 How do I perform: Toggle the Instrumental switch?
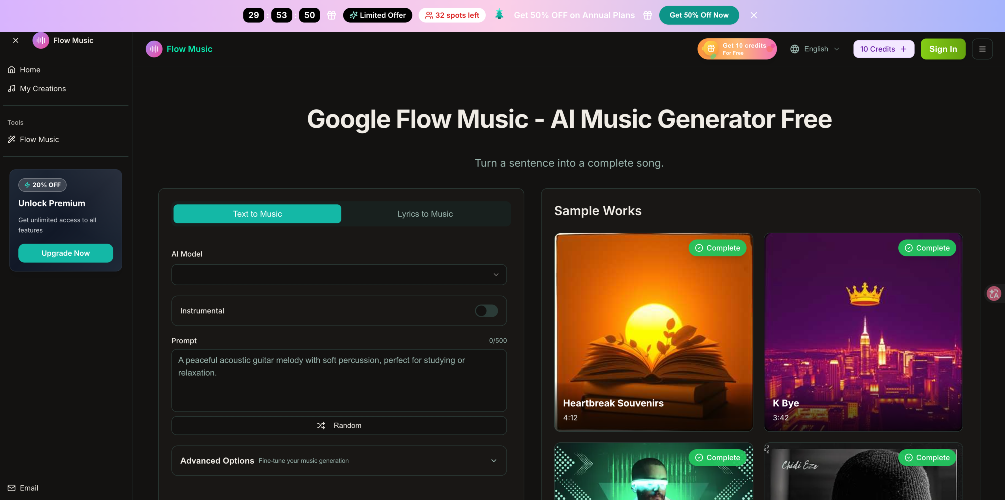point(486,311)
